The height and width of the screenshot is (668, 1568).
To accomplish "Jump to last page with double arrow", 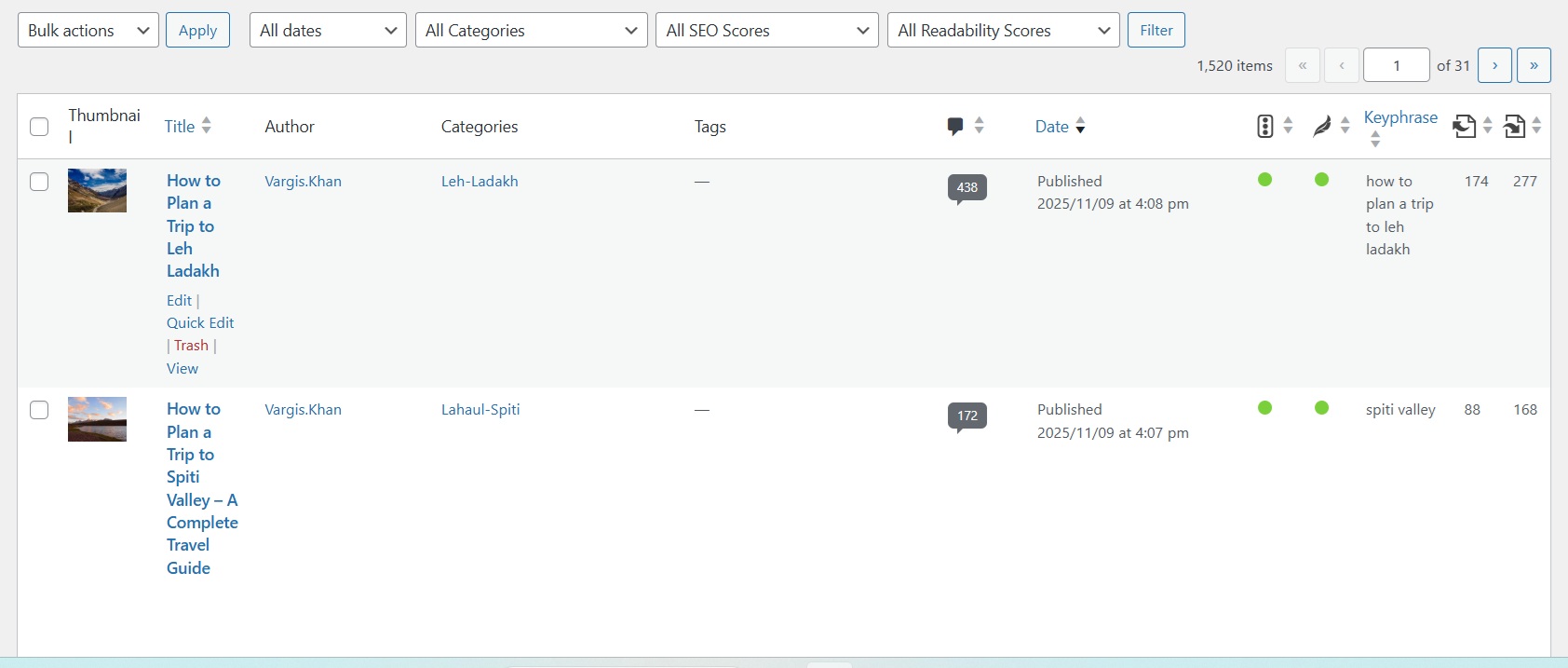I will click(1534, 65).
